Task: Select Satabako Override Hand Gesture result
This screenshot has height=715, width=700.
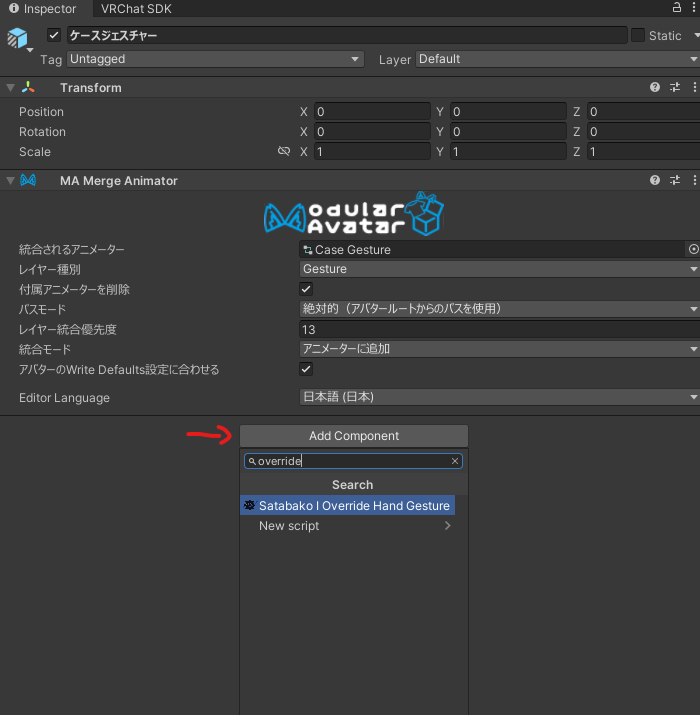Action: 347,505
